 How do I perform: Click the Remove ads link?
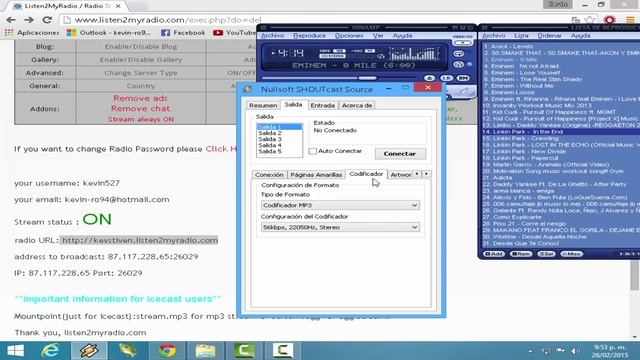point(140,98)
